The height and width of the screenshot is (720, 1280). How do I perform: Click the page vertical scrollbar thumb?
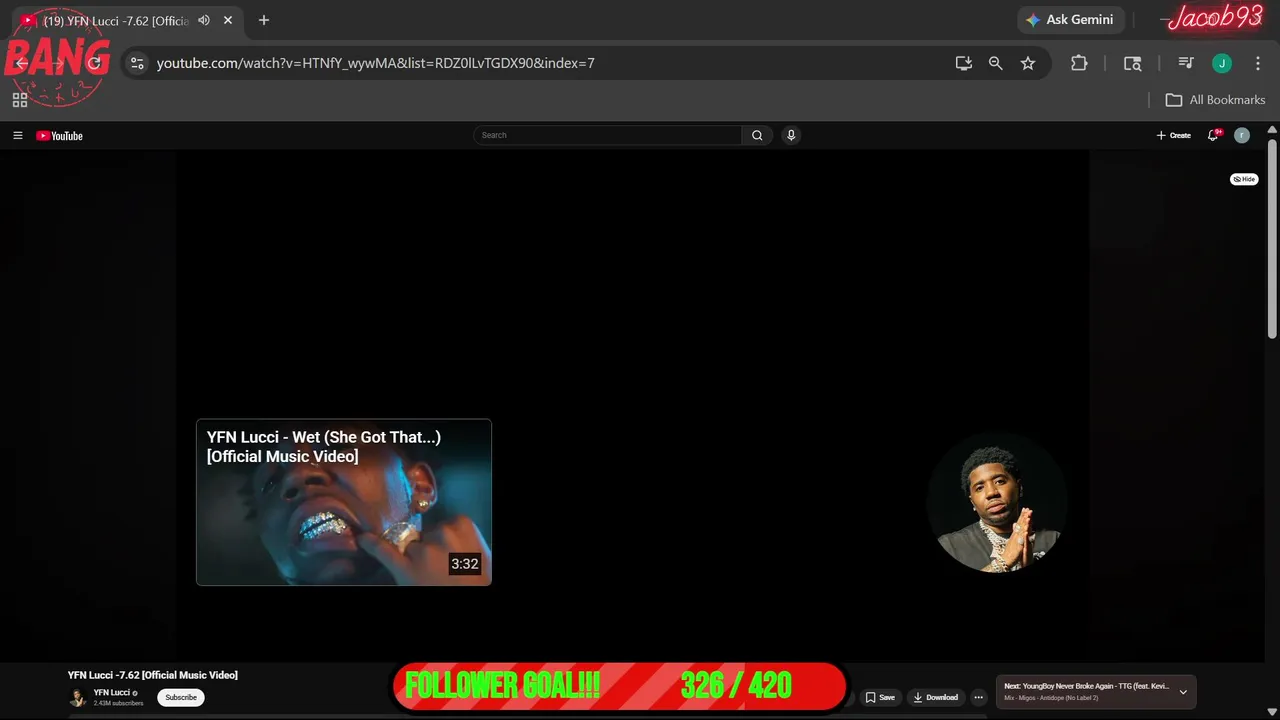(x=1272, y=238)
